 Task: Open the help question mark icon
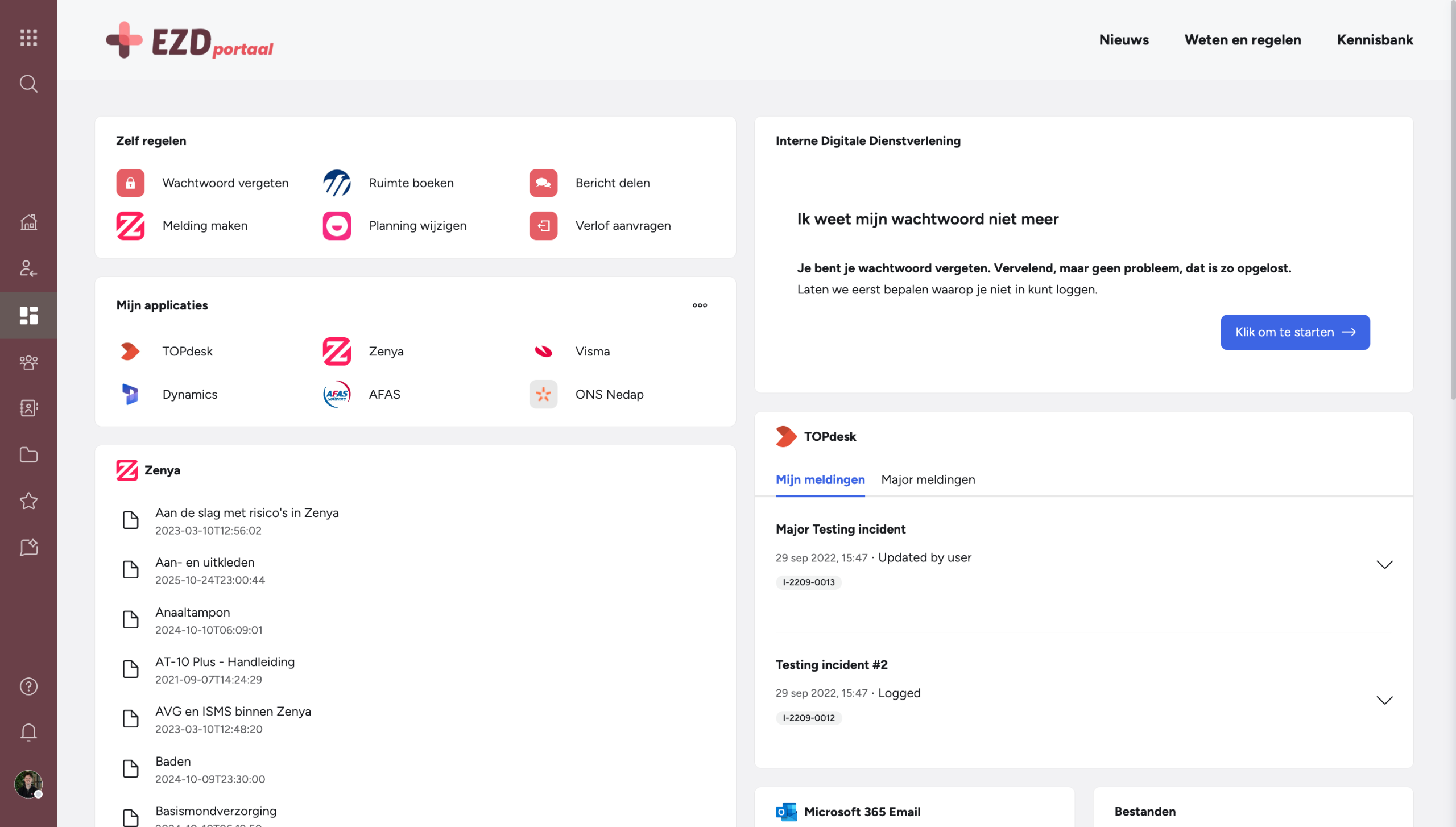tap(28, 687)
